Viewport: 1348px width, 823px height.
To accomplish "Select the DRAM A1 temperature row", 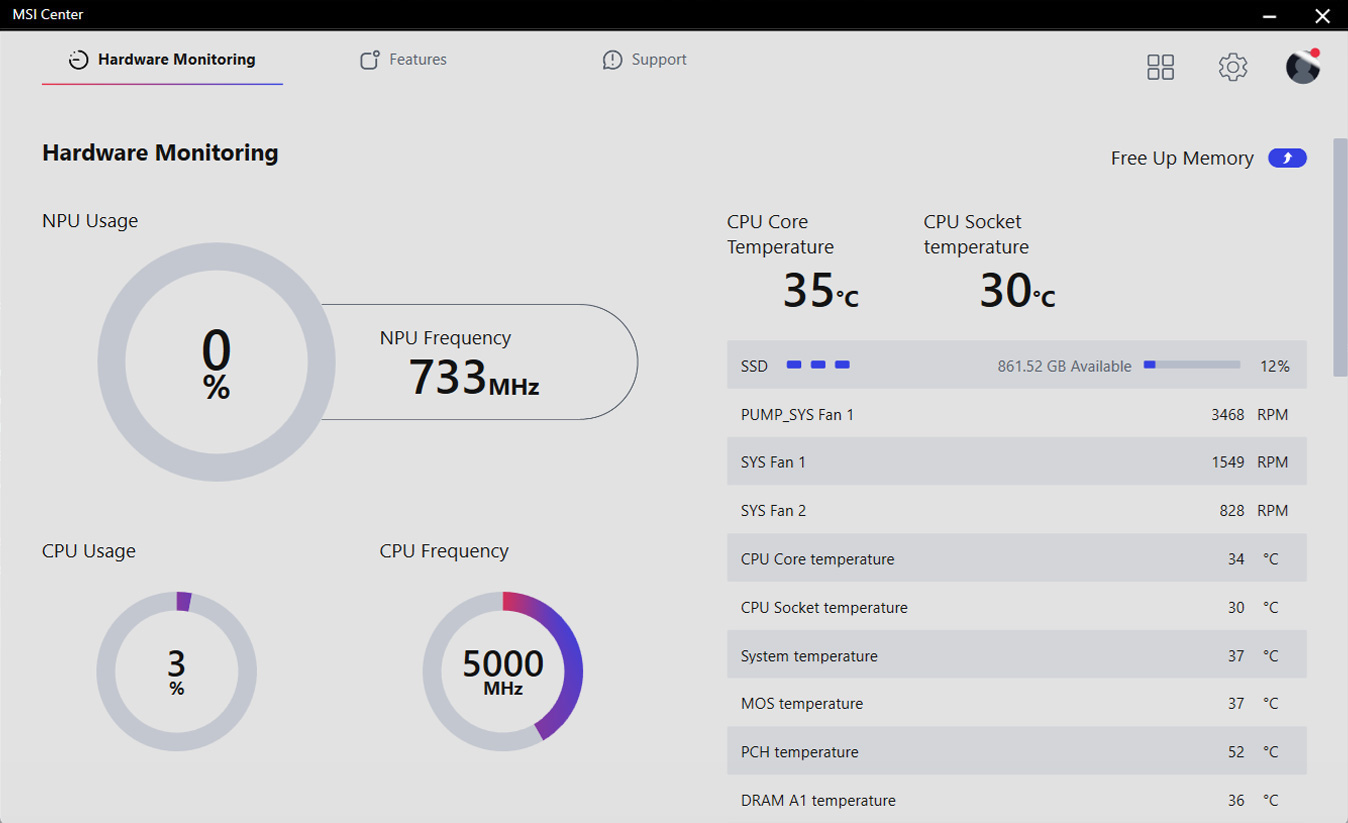I will (x=1016, y=800).
